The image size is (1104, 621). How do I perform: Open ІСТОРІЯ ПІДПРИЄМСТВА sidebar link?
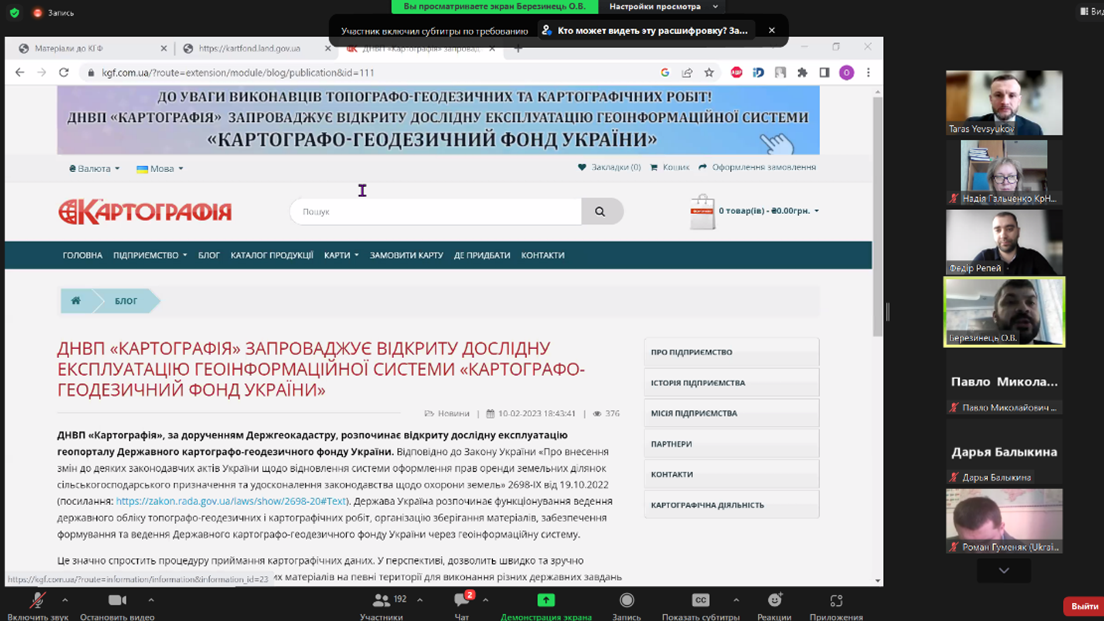point(732,382)
